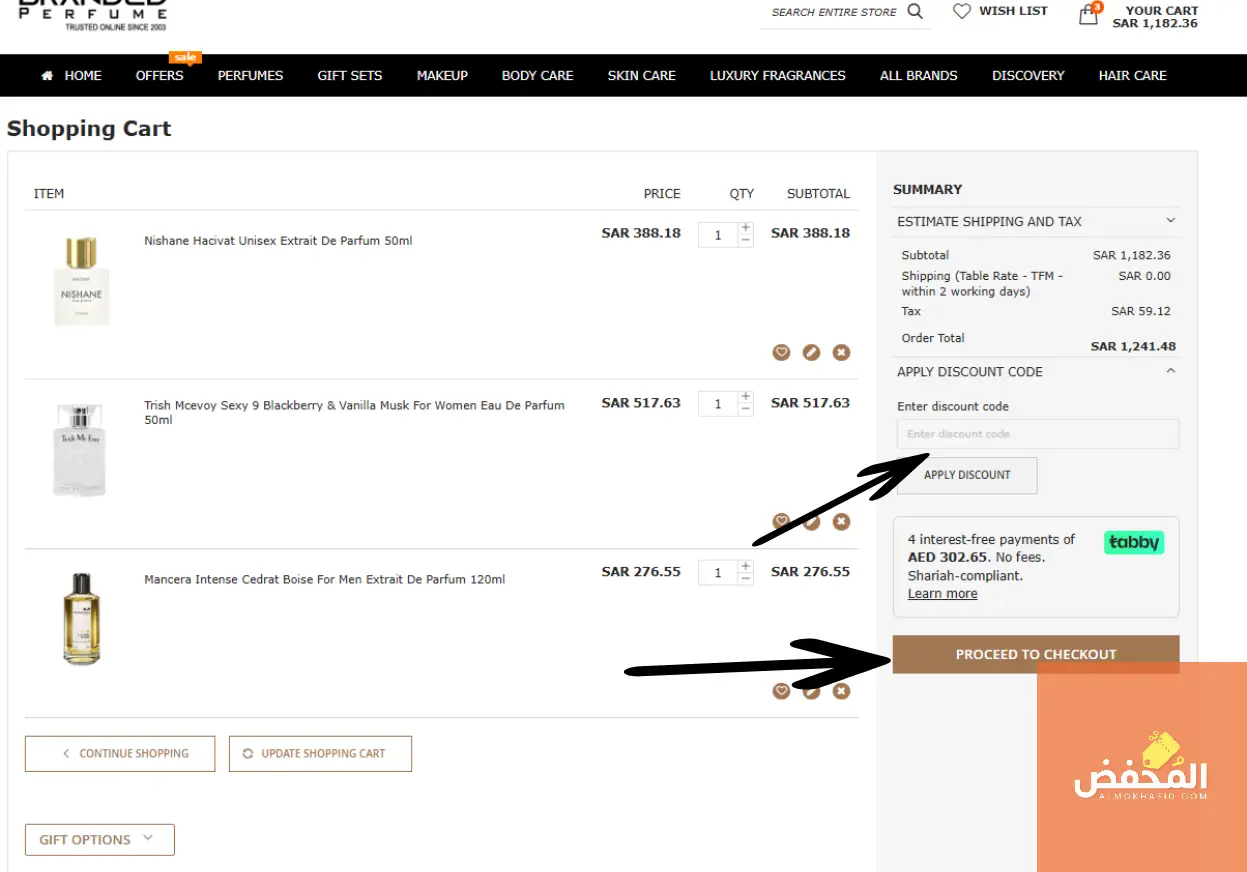Open the Makeup menu

442,75
